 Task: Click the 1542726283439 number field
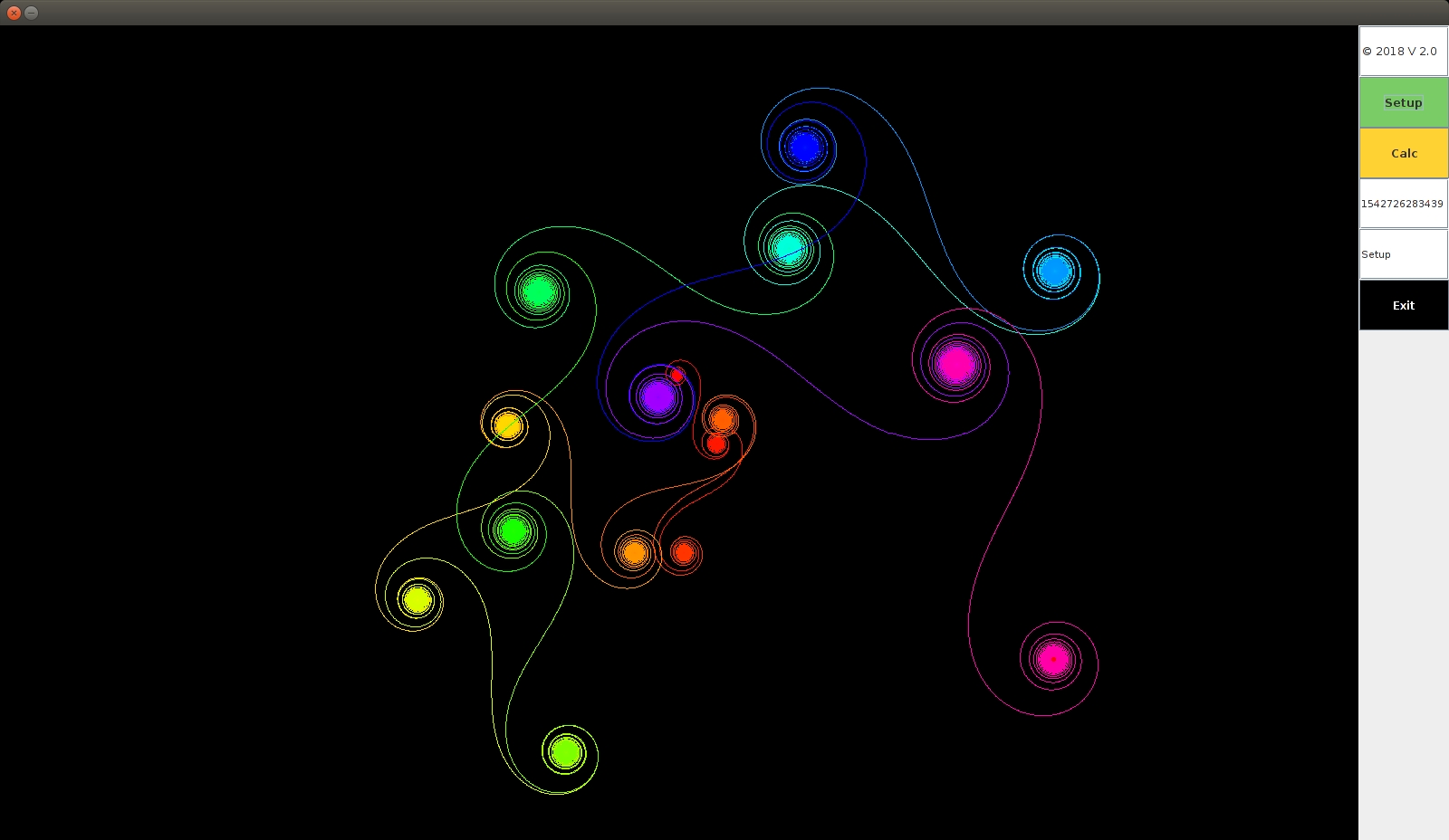1403,204
